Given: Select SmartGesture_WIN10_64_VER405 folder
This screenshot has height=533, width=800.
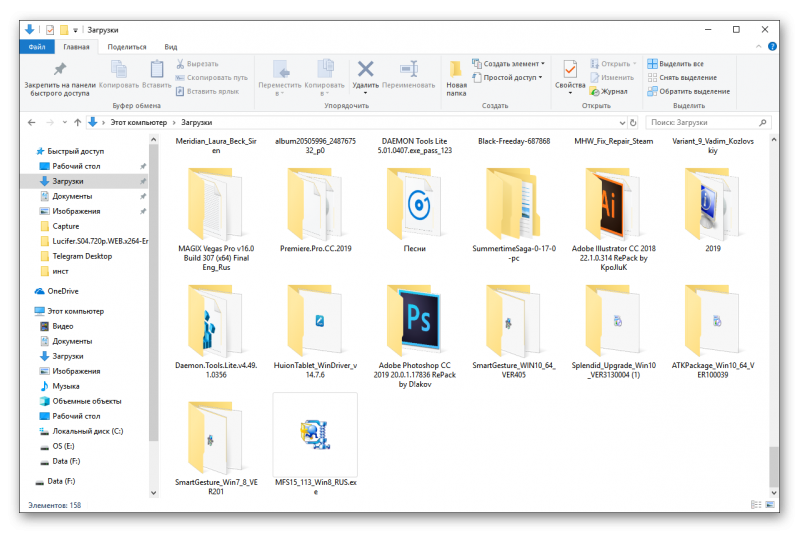Looking at the screenshot, I should pyautogui.click(x=514, y=332).
